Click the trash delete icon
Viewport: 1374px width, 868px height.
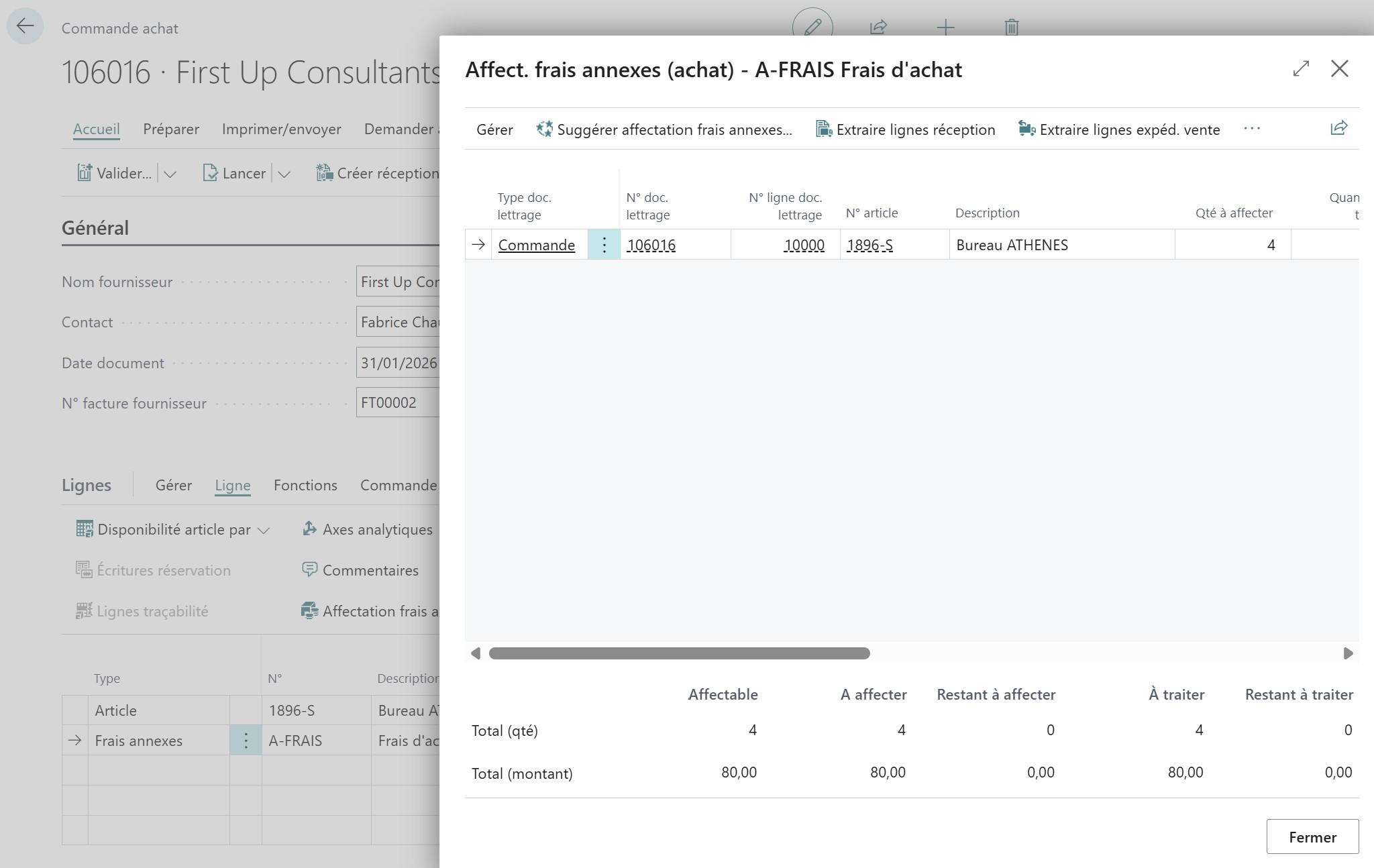(x=1011, y=28)
